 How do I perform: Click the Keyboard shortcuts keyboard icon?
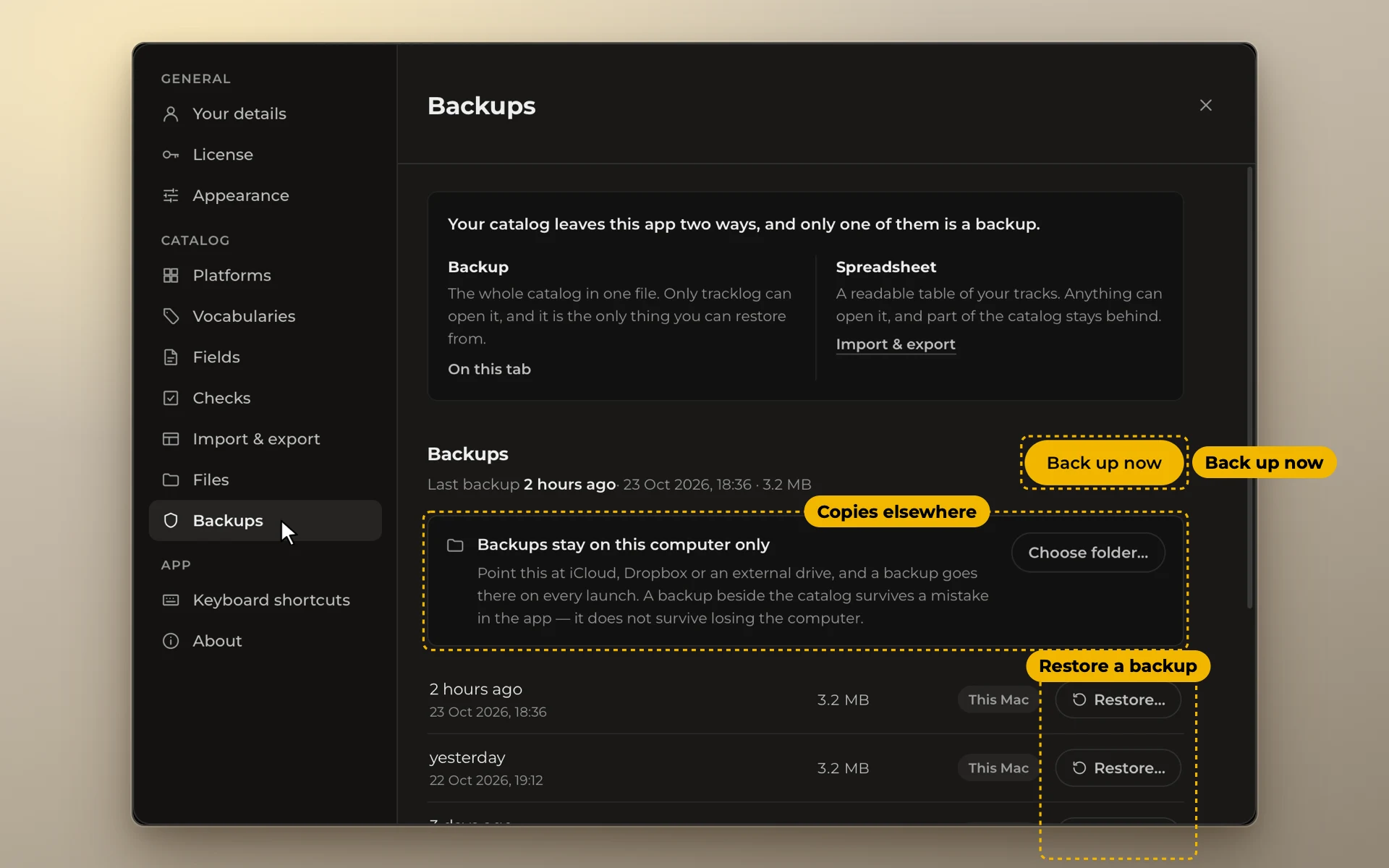(x=171, y=600)
